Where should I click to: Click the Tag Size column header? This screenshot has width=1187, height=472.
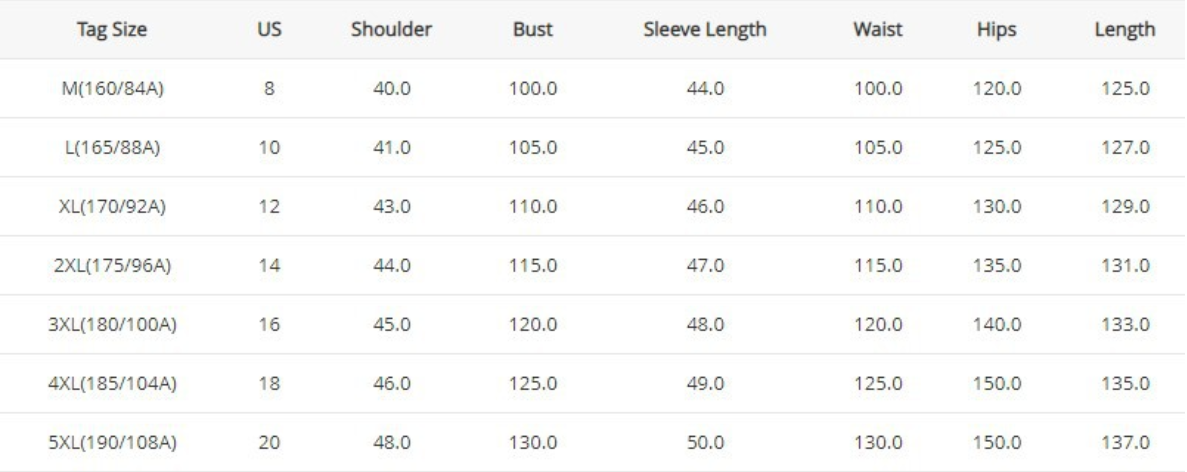pyautogui.click(x=112, y=30)
